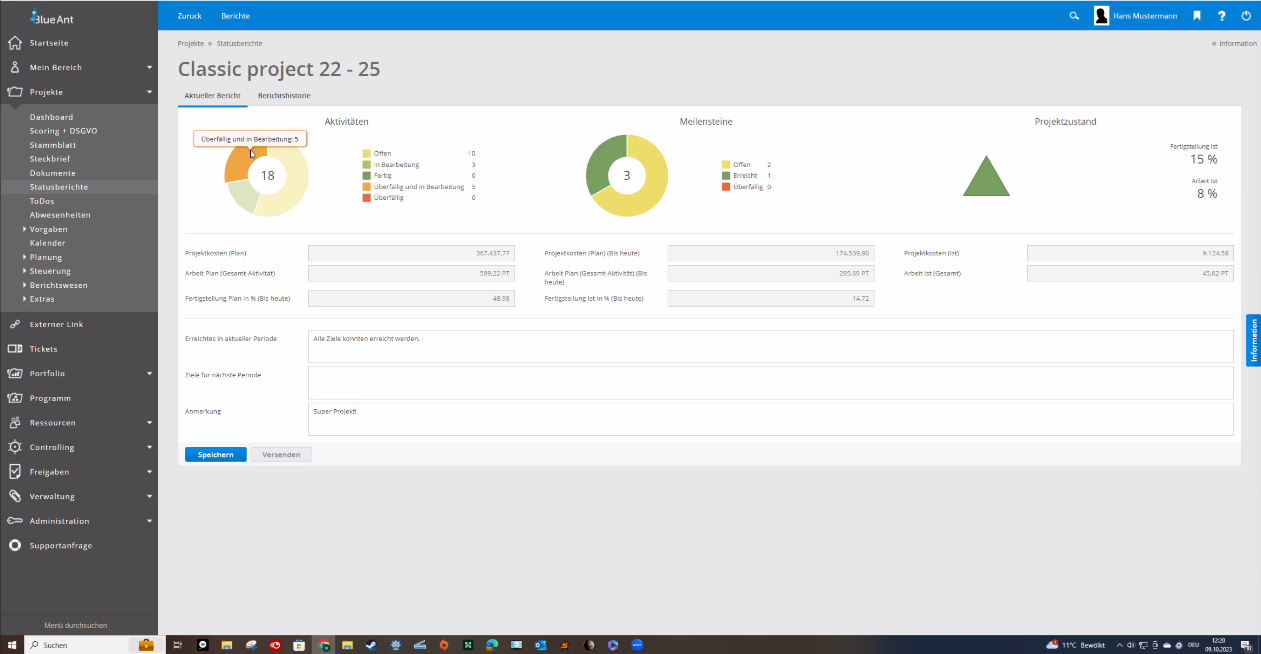Open help via question mark icon
The width and height of the screenshot is (1261, 654).
pos(1221,16)
